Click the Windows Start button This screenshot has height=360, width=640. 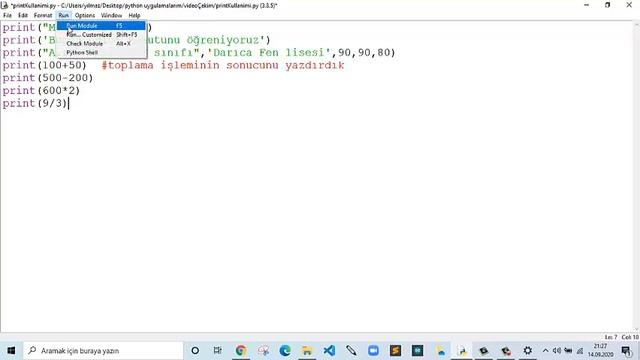pyautogui.click(x=11, y=351)
